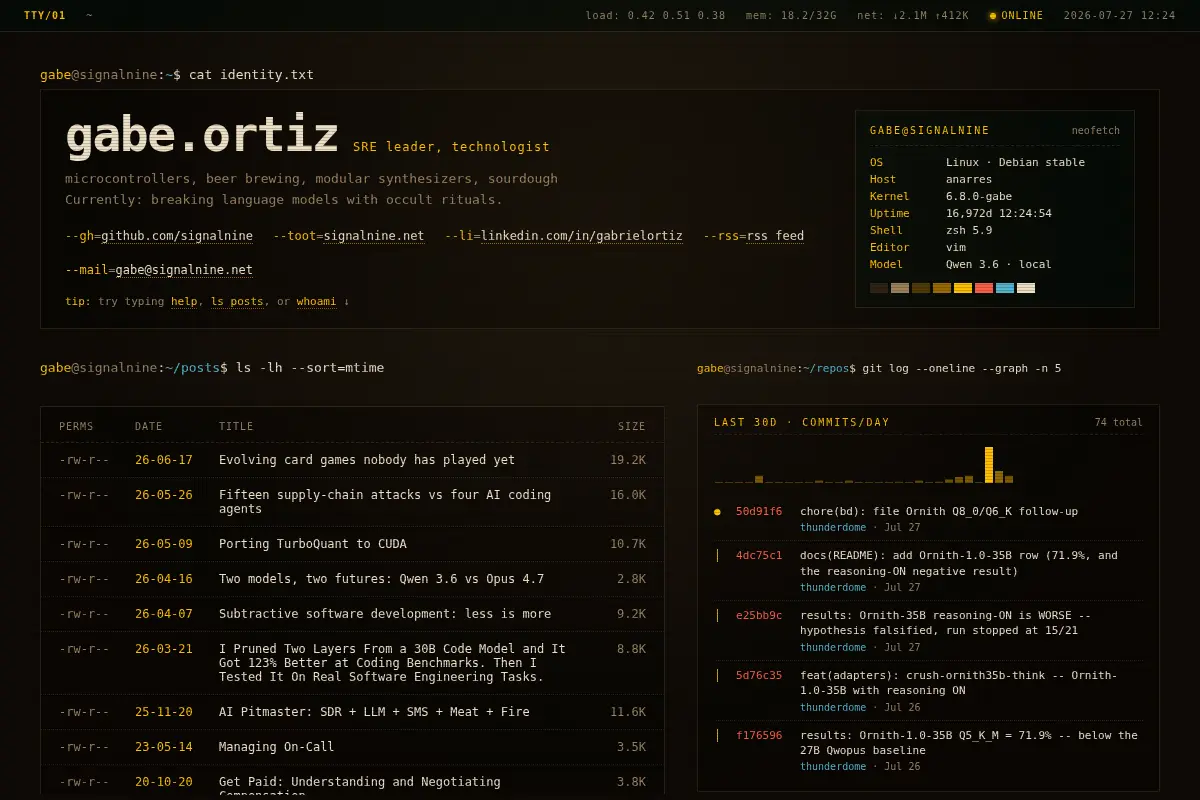Click the TITLE column header
This screenshot has height=800, width=1200.
(x=236, y=426)
